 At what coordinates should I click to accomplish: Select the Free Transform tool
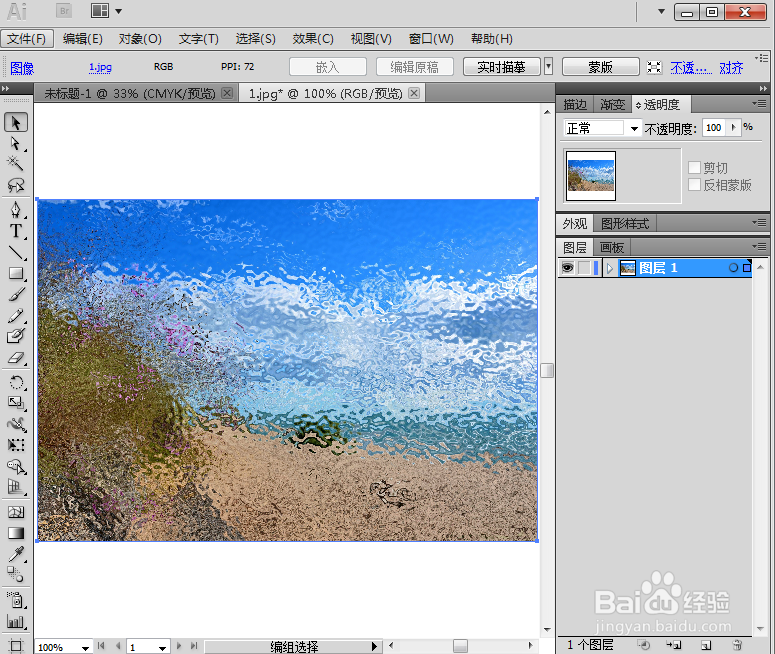(x=16, y=445)
